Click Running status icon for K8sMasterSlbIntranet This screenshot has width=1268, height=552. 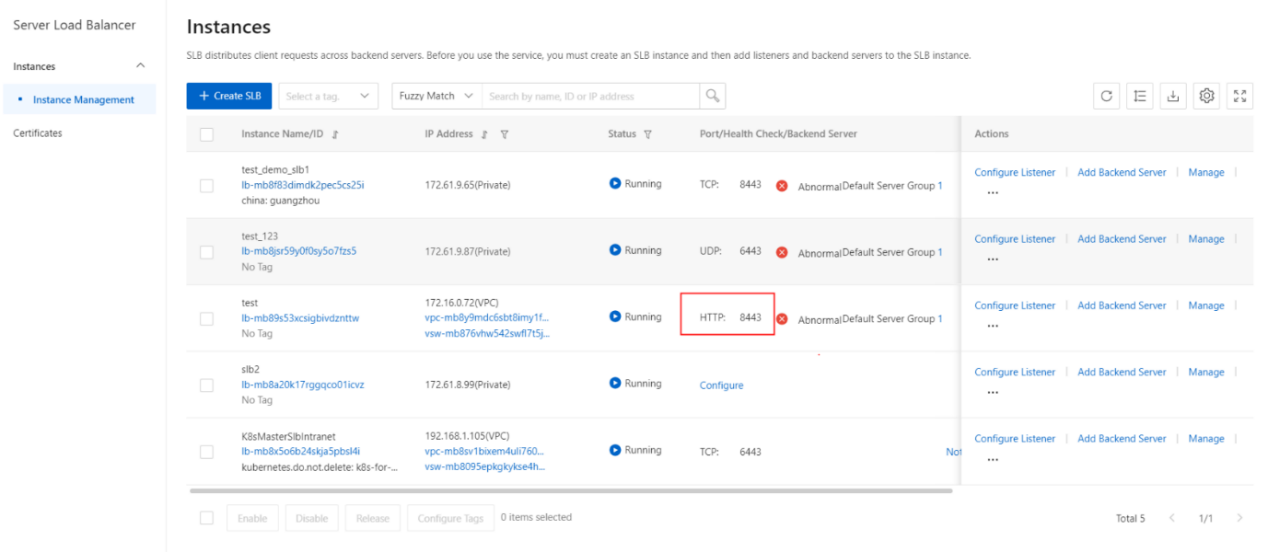[615, 450]
